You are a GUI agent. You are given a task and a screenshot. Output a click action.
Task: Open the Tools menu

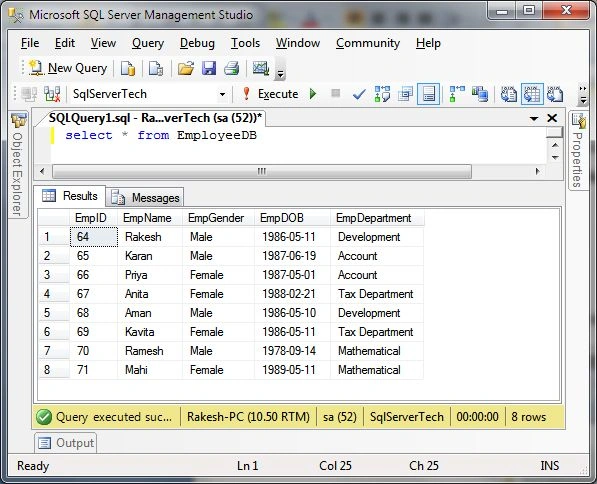[x=245, y=43]
